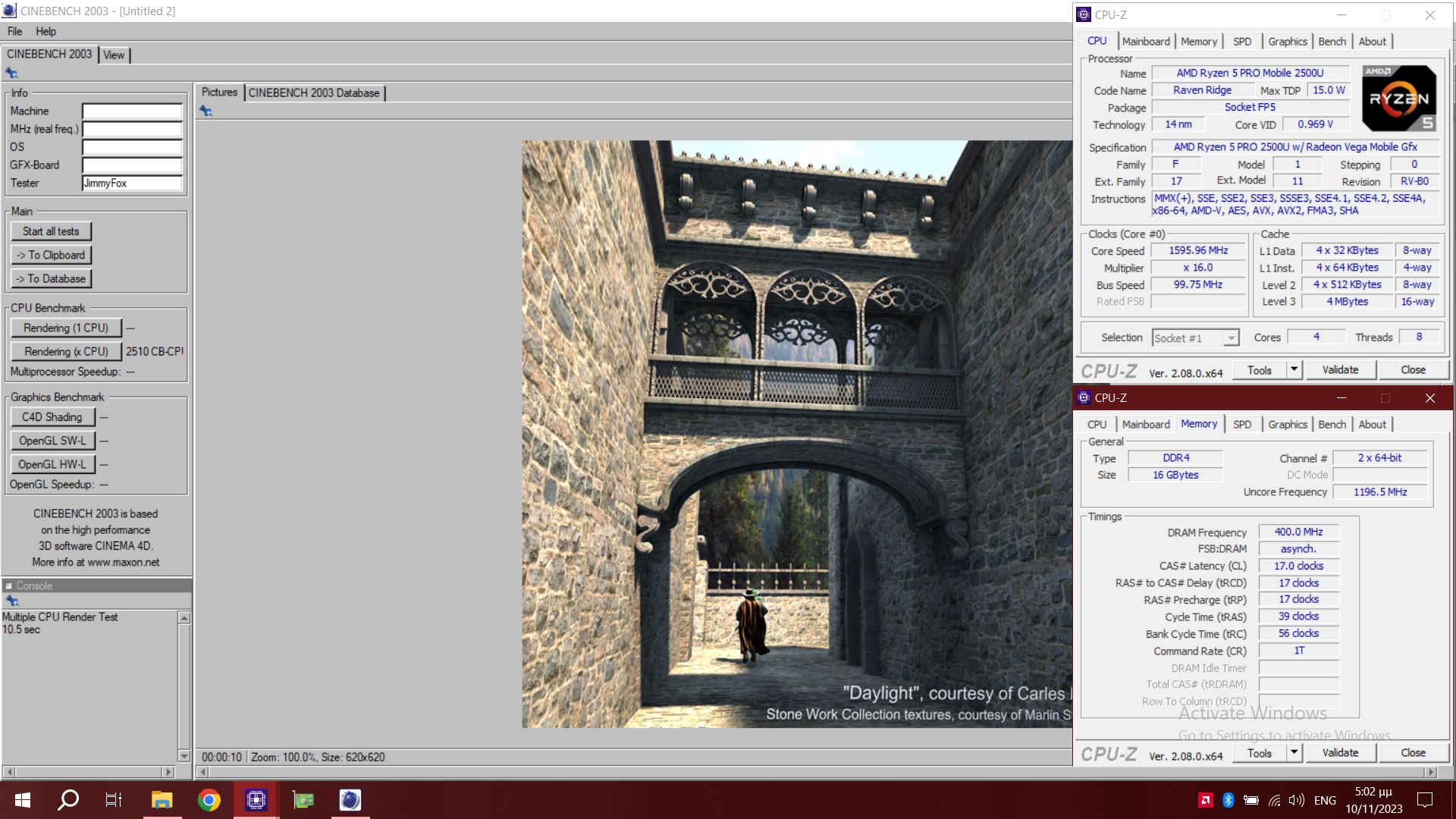Screen dimensions: 1456x819
Task: Click the rendered Daylight picture
Action: pyautogui.click(x=796, y=434)
